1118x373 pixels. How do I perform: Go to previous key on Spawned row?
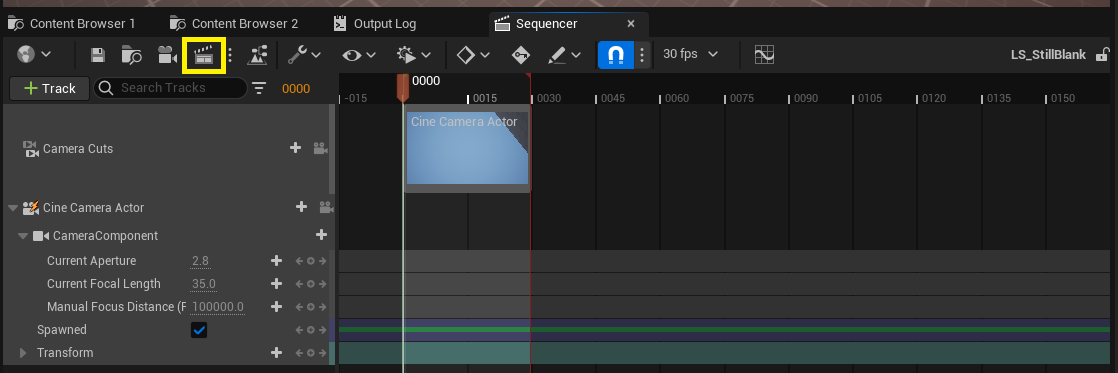[x=300, y=330]
